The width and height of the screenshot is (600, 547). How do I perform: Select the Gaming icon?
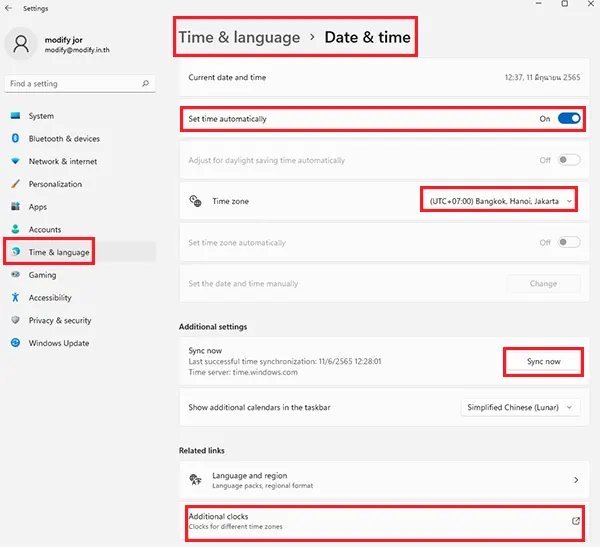point(15,275)
